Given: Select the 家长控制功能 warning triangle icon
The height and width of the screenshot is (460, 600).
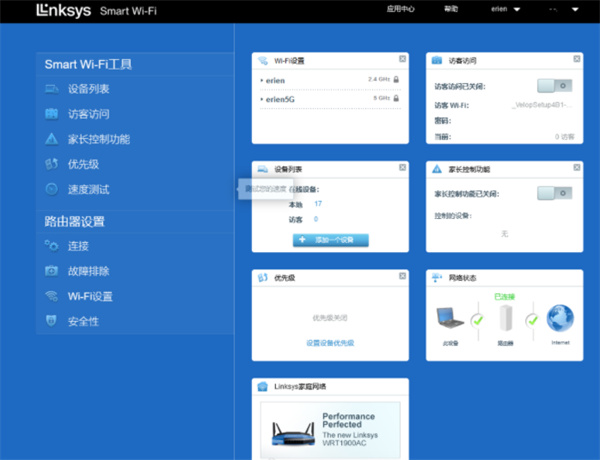Looking at the screenshot, I should coord(52,139).
